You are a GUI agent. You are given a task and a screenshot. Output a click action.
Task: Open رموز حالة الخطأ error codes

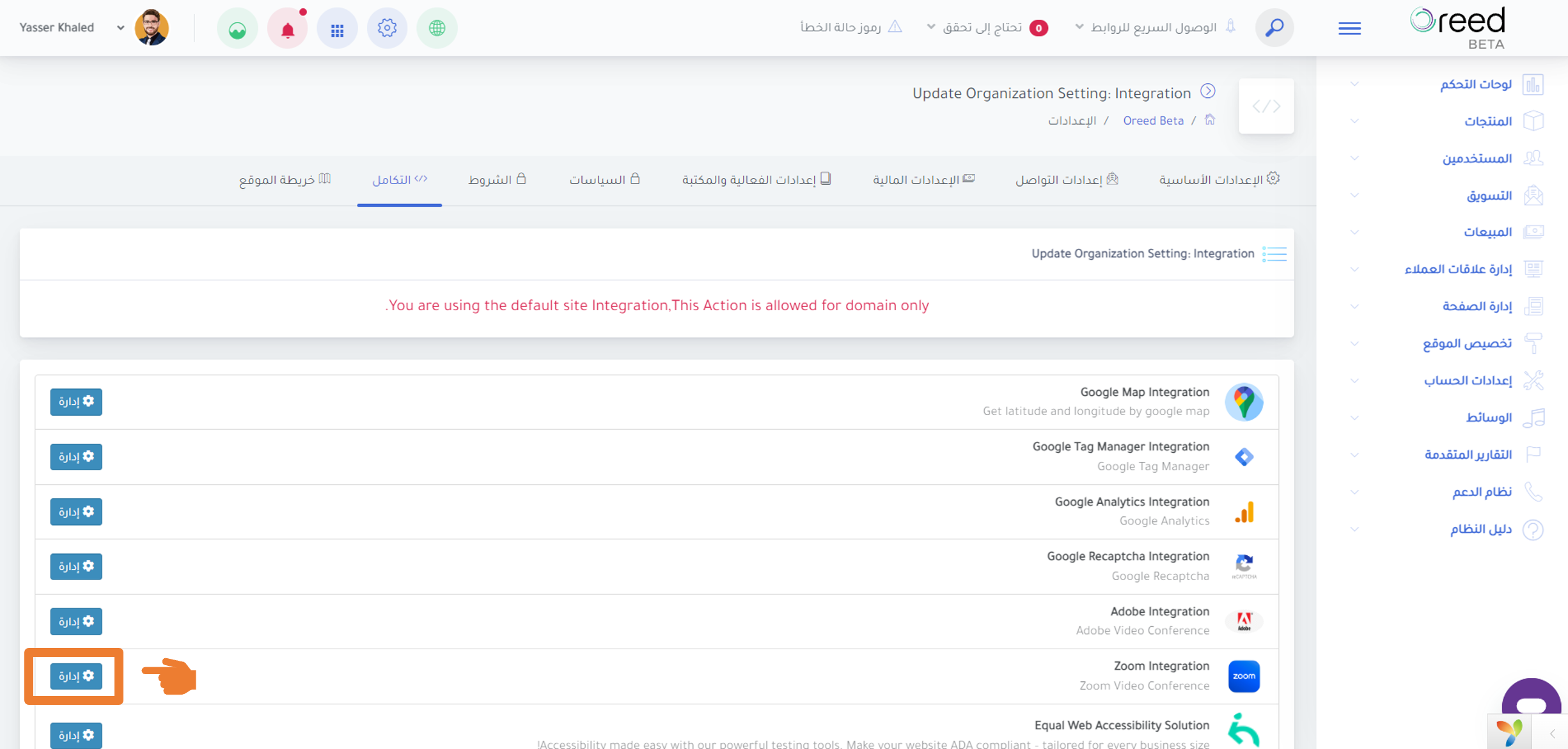(851, 27)
